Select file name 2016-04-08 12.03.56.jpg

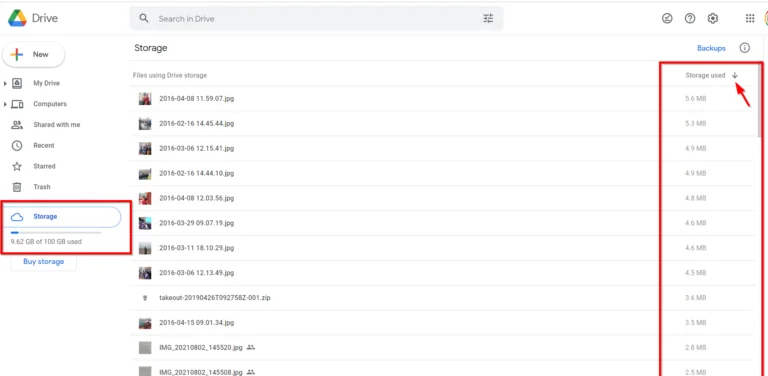[x=196, y=198]
